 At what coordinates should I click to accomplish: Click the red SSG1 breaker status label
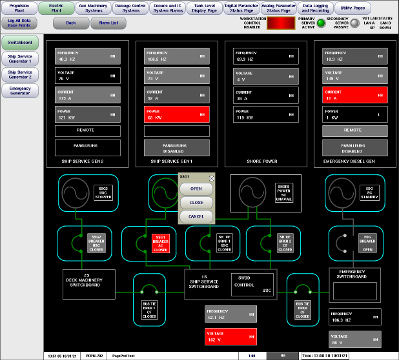161,243
